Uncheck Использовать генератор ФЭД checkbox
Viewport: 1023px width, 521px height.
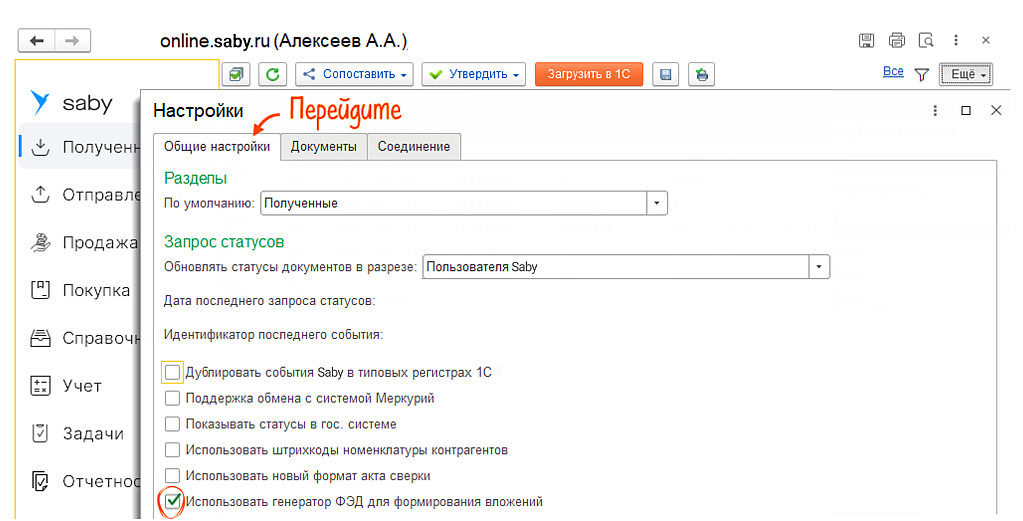click(x=173, y=501)
